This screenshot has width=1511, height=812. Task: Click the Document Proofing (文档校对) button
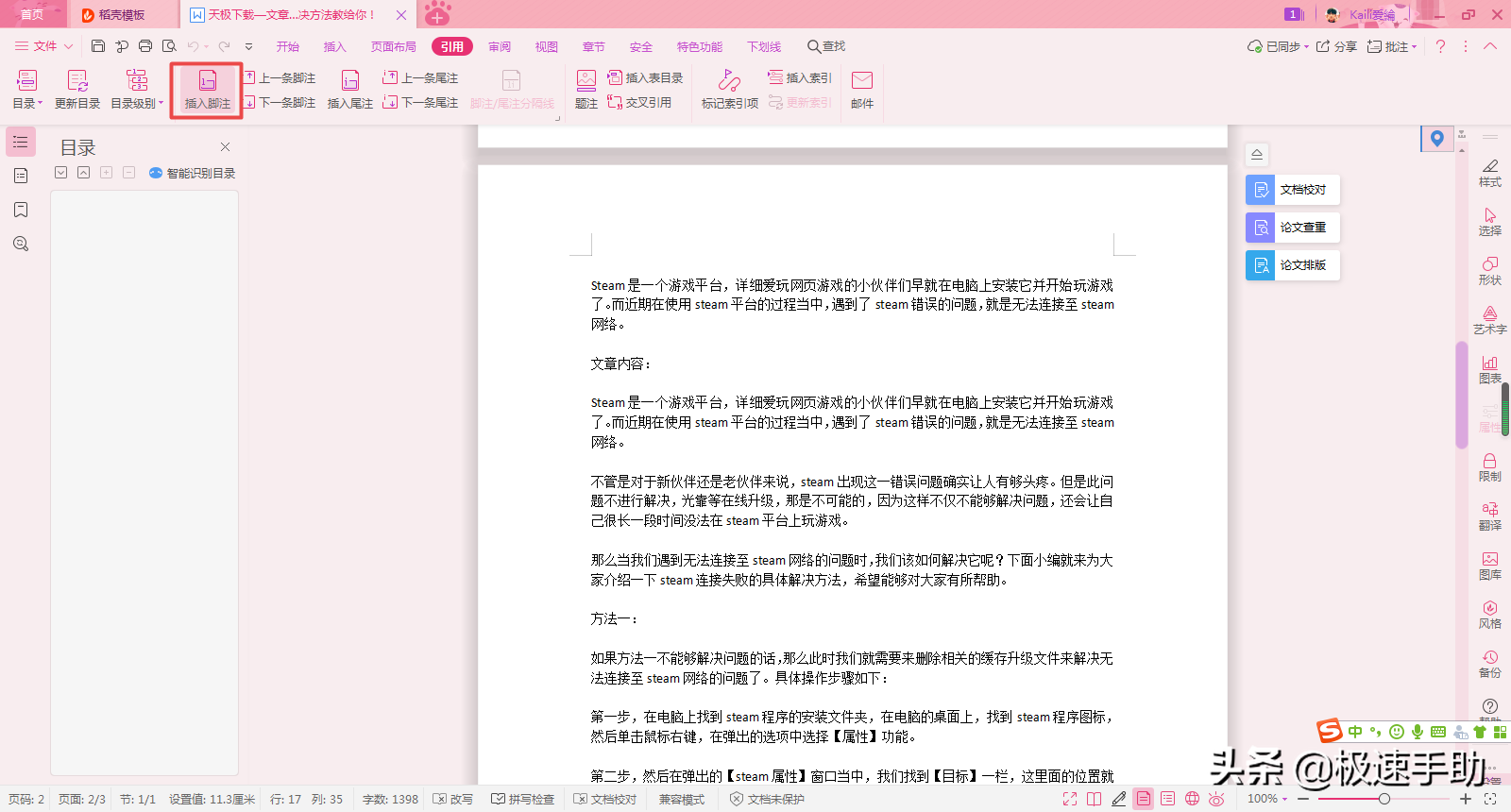coord(1293,190)
